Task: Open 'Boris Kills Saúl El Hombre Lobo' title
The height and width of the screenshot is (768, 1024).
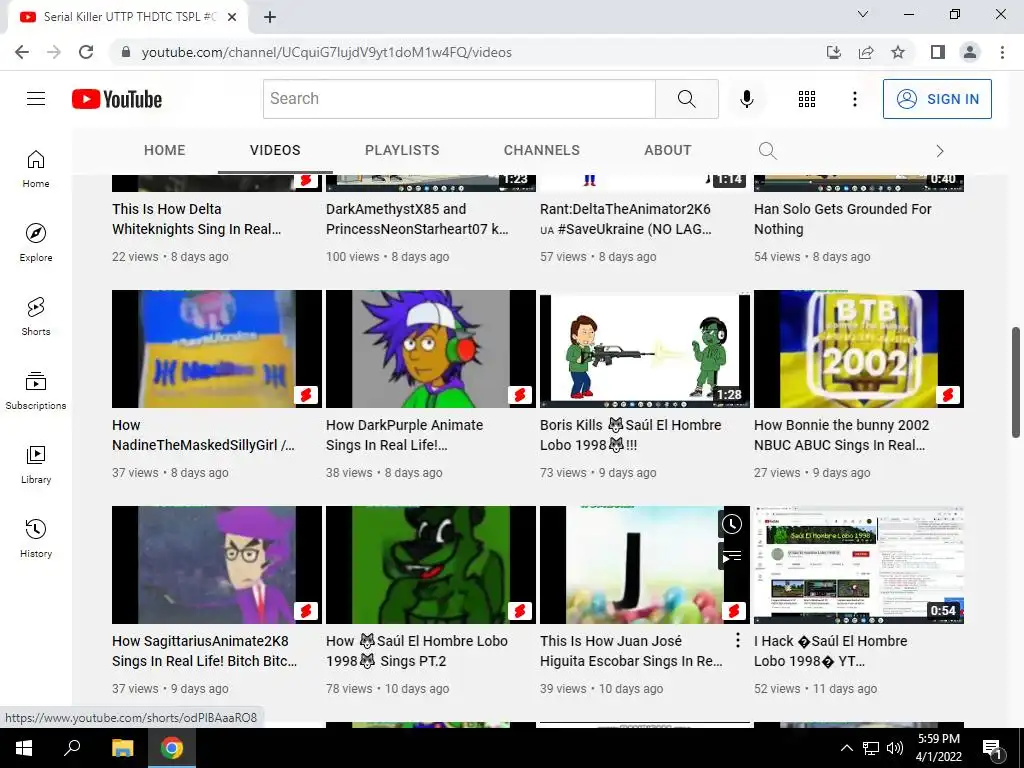Action: click(630, 435)
